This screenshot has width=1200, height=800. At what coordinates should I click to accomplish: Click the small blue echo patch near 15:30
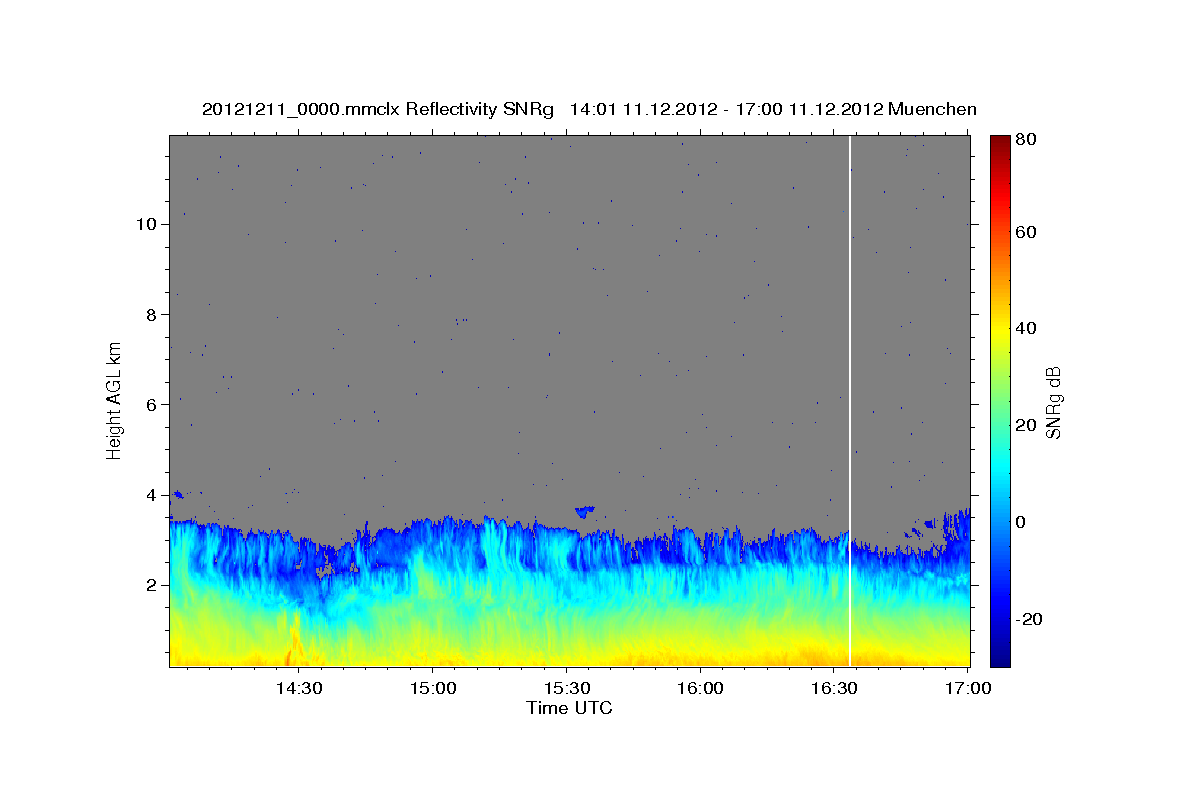[585, 511]
